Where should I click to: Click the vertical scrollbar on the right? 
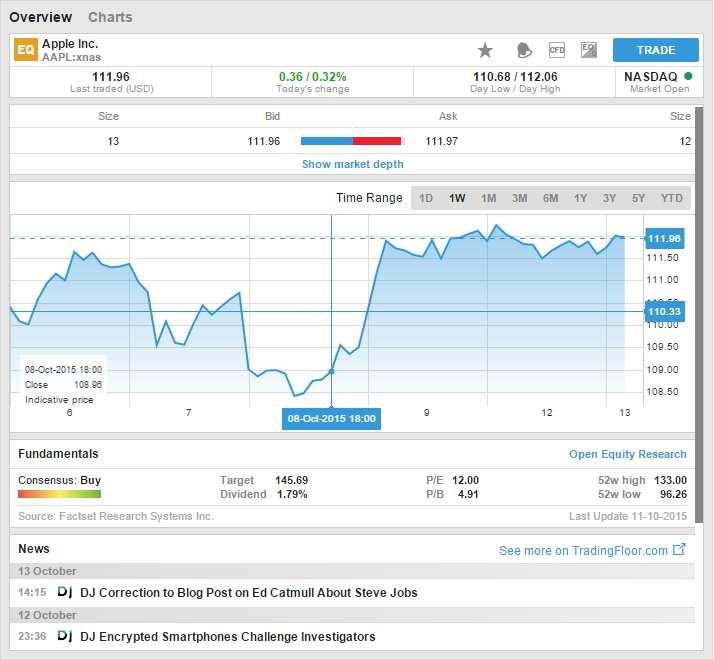[x=699, y=315]
